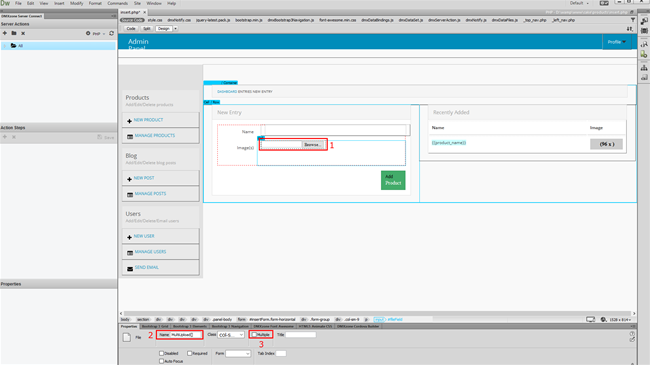Click the table icon beside MANAGE USERS

(x=130, y=253)
